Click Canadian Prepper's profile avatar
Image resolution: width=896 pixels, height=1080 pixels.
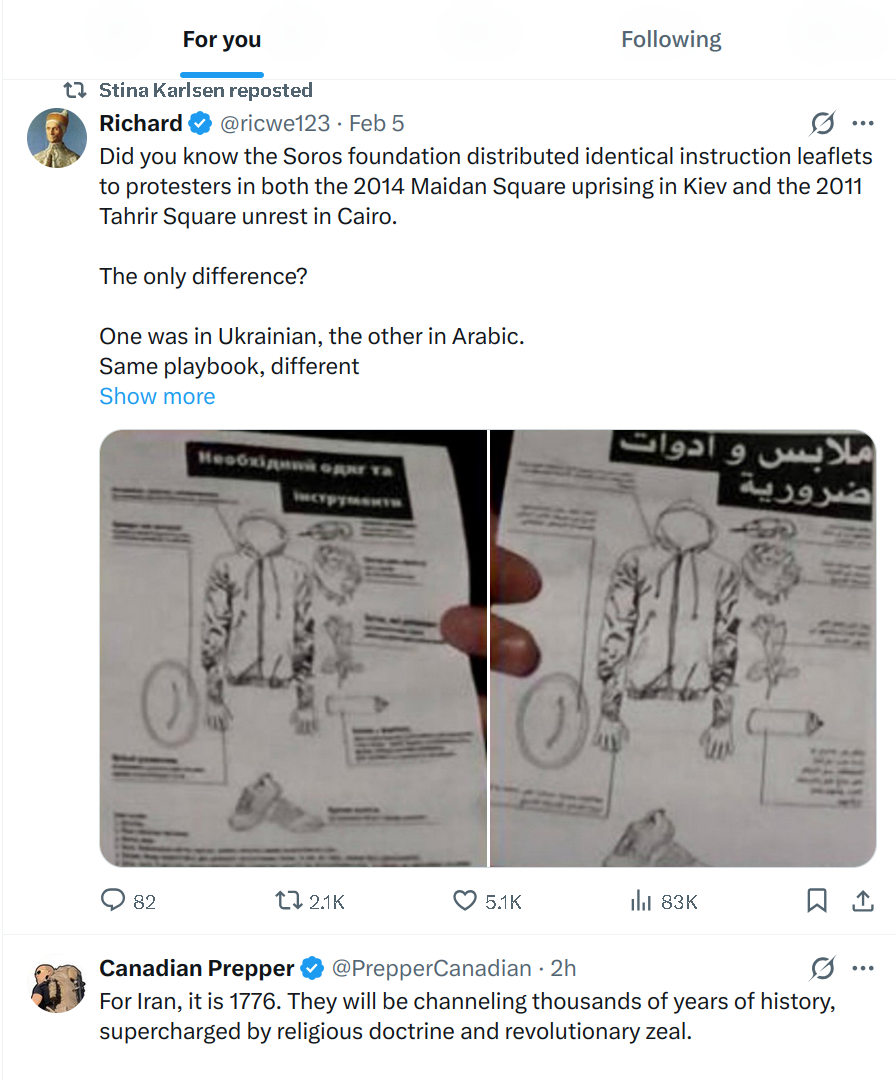[57, 986]
